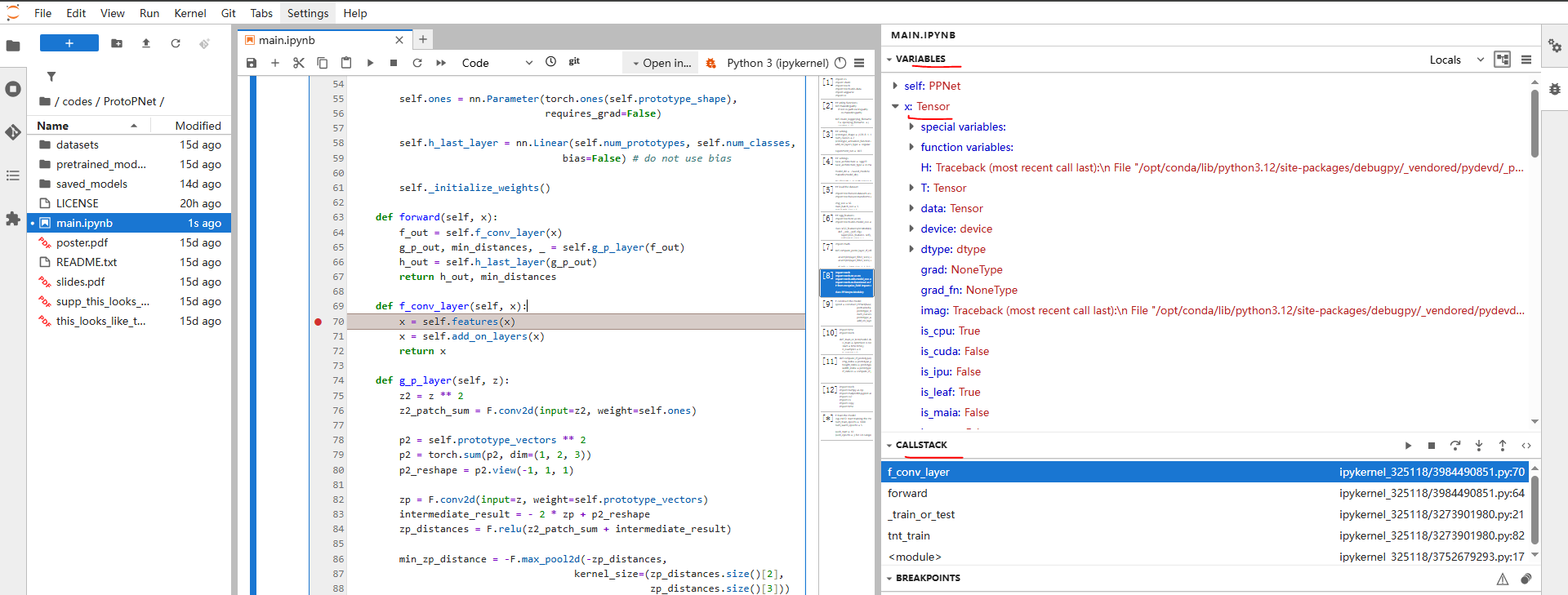Open the Locals scope dropdown
The image size is (1568, 595).
coord(1456,60)
